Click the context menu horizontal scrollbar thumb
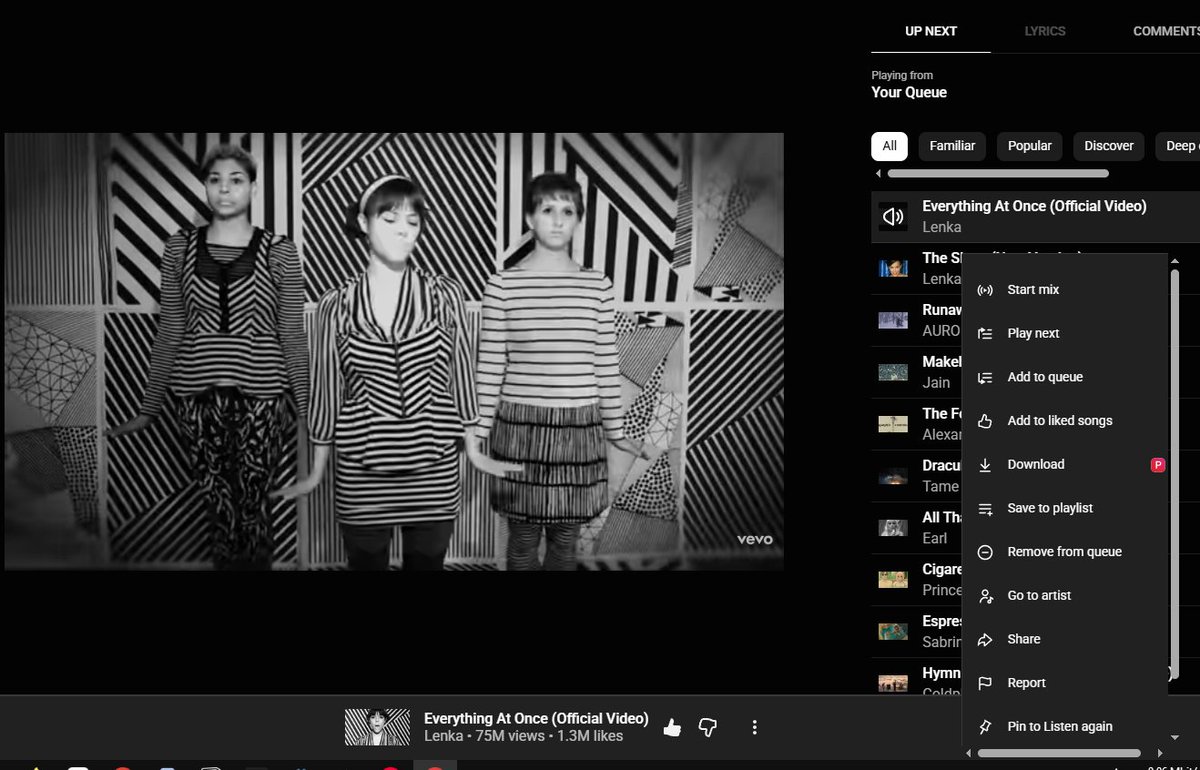Viewport: 1200px width, 770px height. pos(1059,753)
